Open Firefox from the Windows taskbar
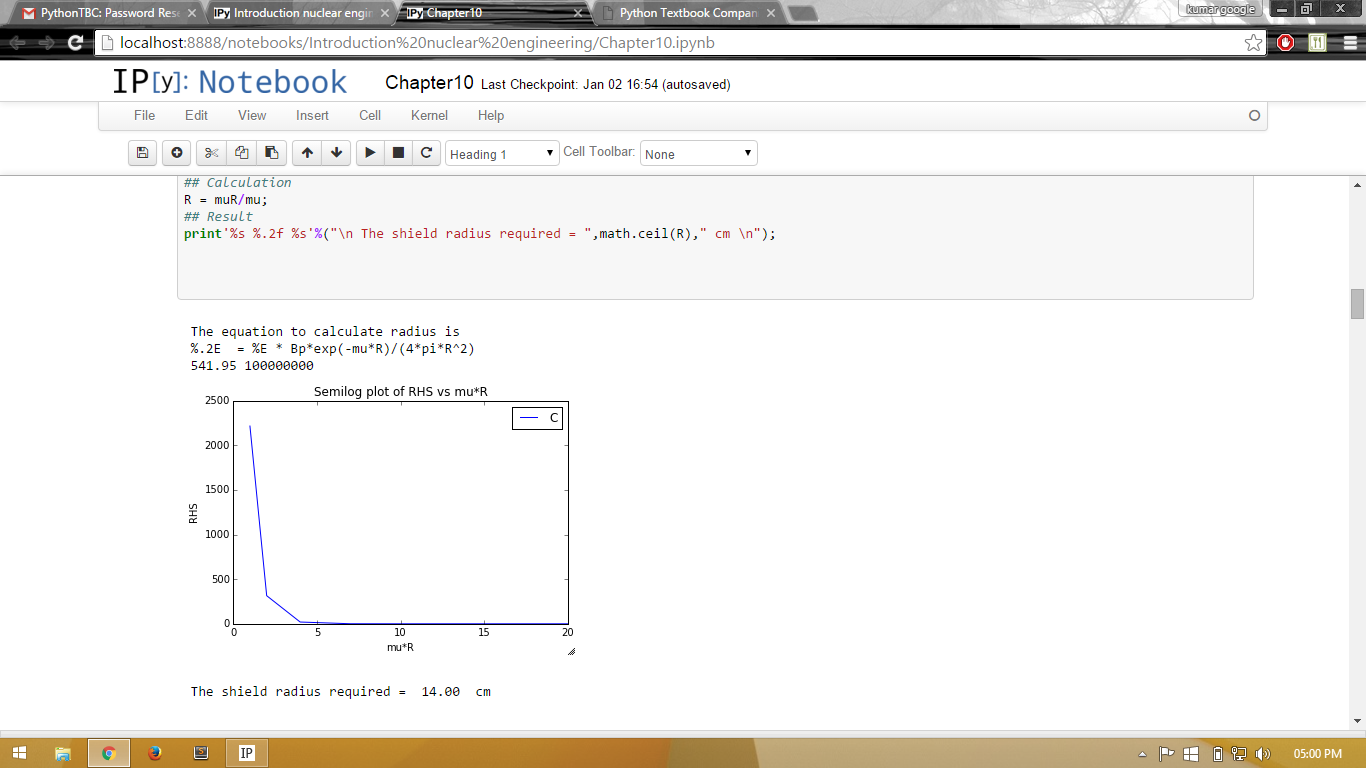 pyautogui.click(x=154, y=753)
